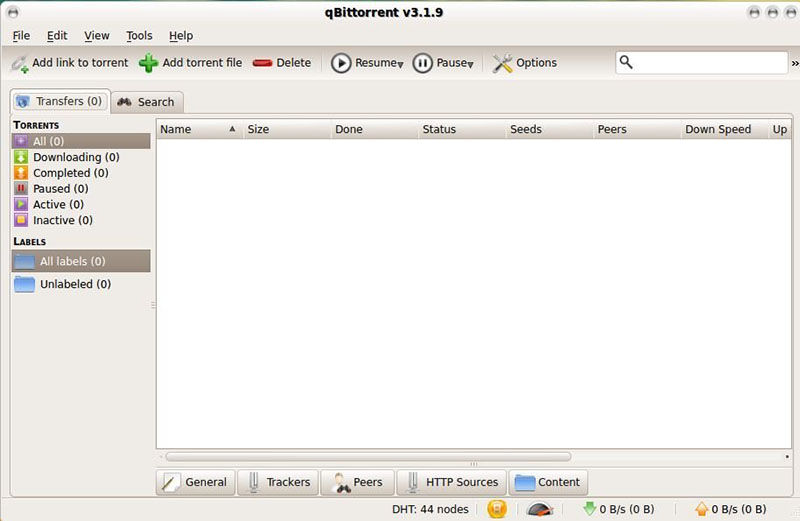Open the View menu
This screenshot has width=800, height=521.
(96, 36)
